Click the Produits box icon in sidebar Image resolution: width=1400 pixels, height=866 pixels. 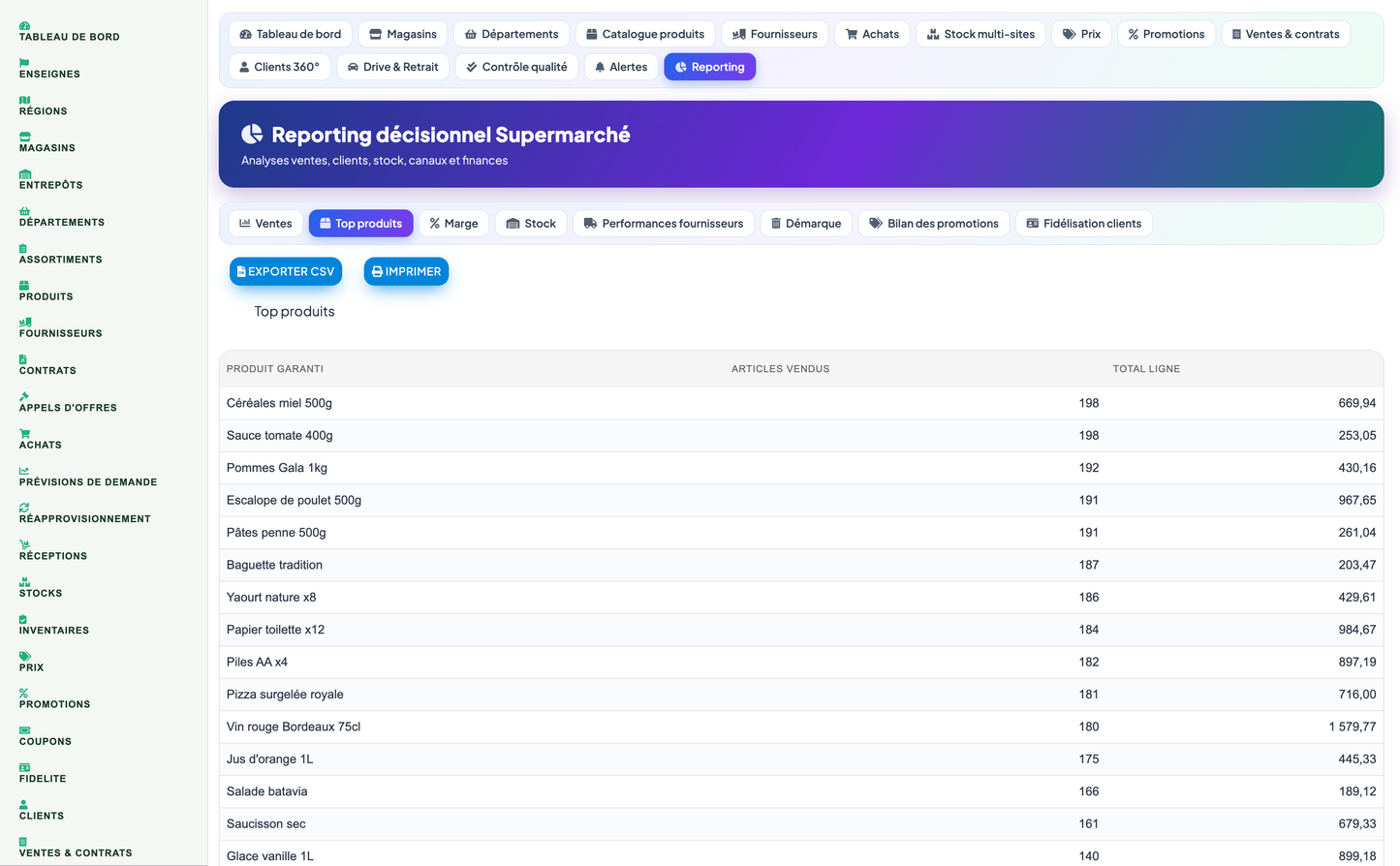pyautogui.click(x=24, y=286)
